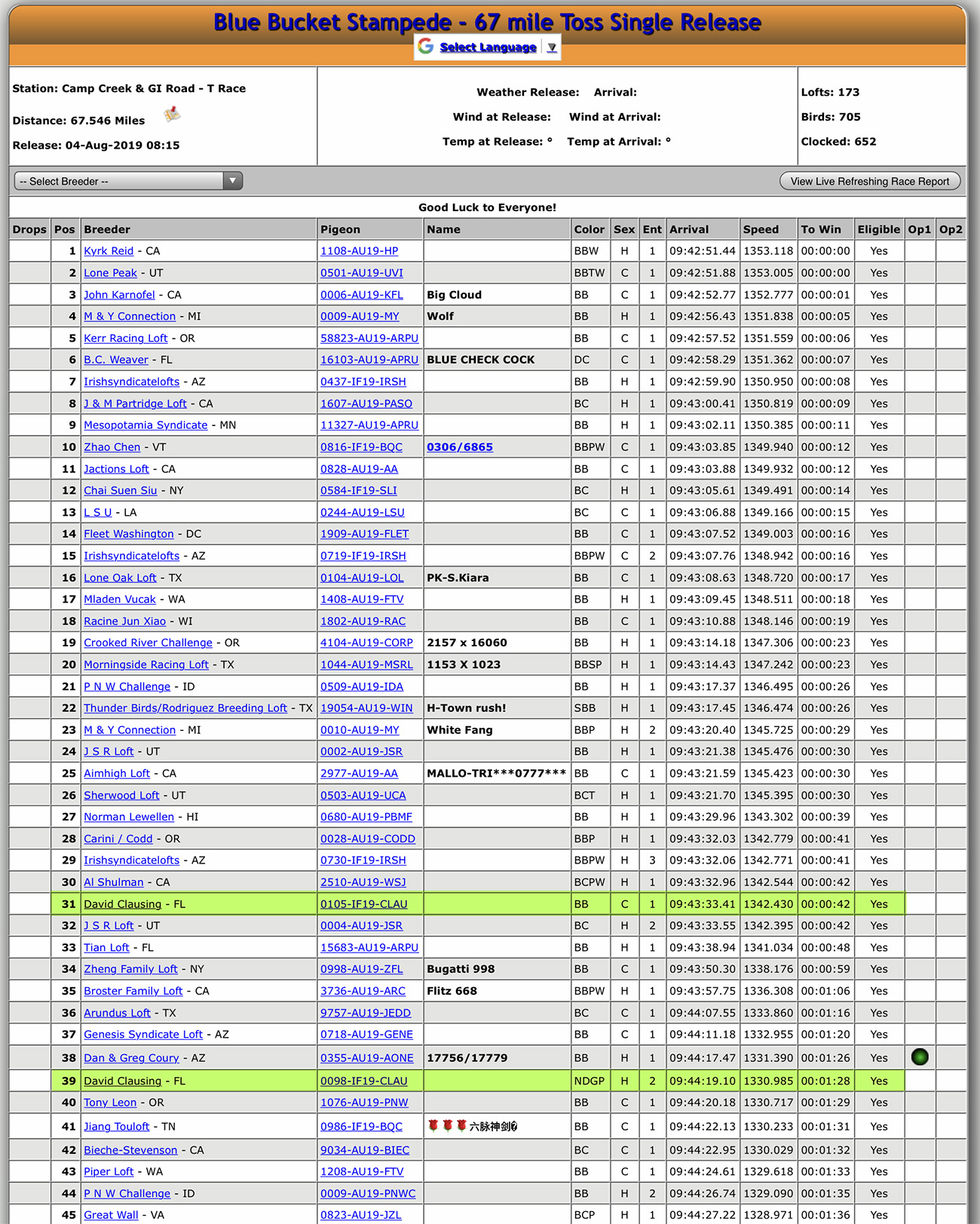Open Great Wall breeder link
The width and height of the screenshot is (980, 1224).
[x=111, y=1215]
